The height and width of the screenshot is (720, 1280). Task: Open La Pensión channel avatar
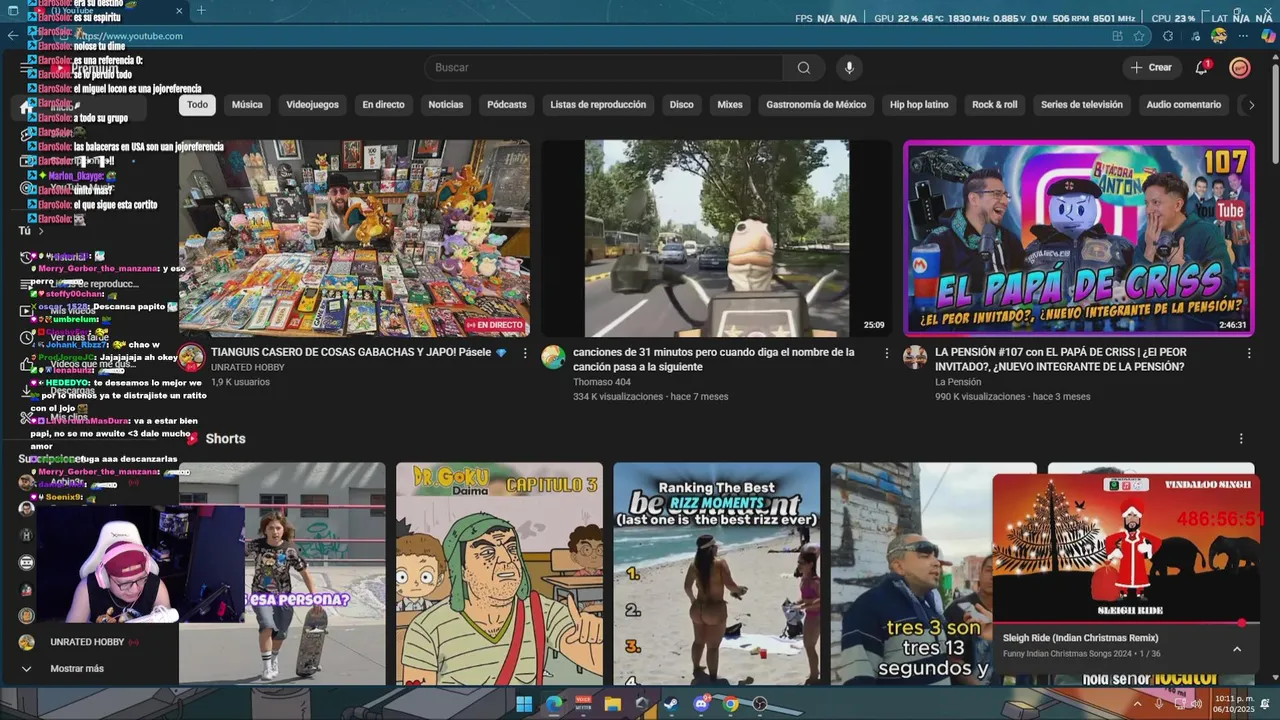(915, 357)
